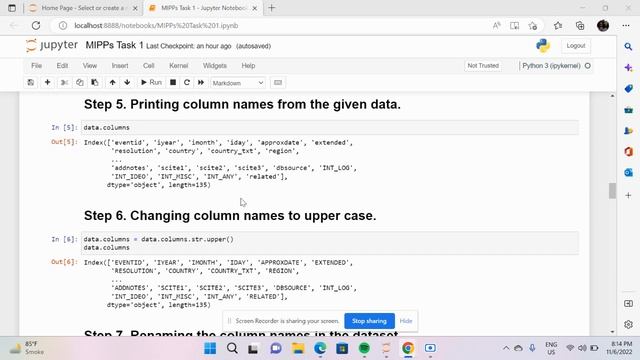Add a sidebar app with plus icon
Viewport: 640px width, 360px height.
[628, 196]
